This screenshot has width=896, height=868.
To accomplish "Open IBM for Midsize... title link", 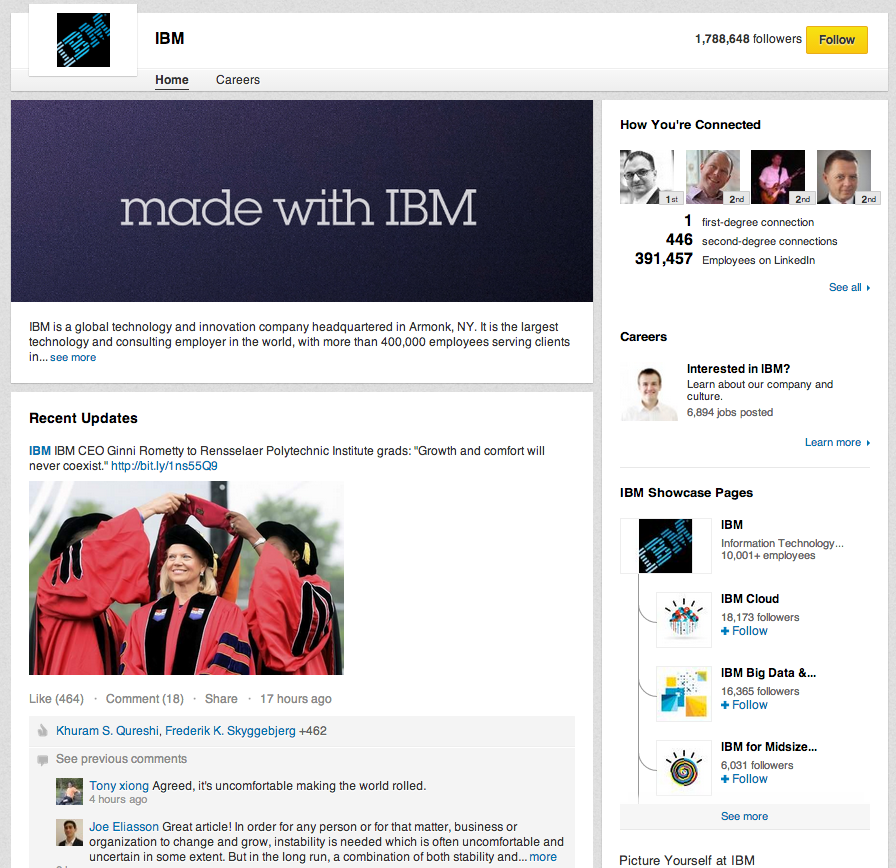I will click(x=769, y=747).
